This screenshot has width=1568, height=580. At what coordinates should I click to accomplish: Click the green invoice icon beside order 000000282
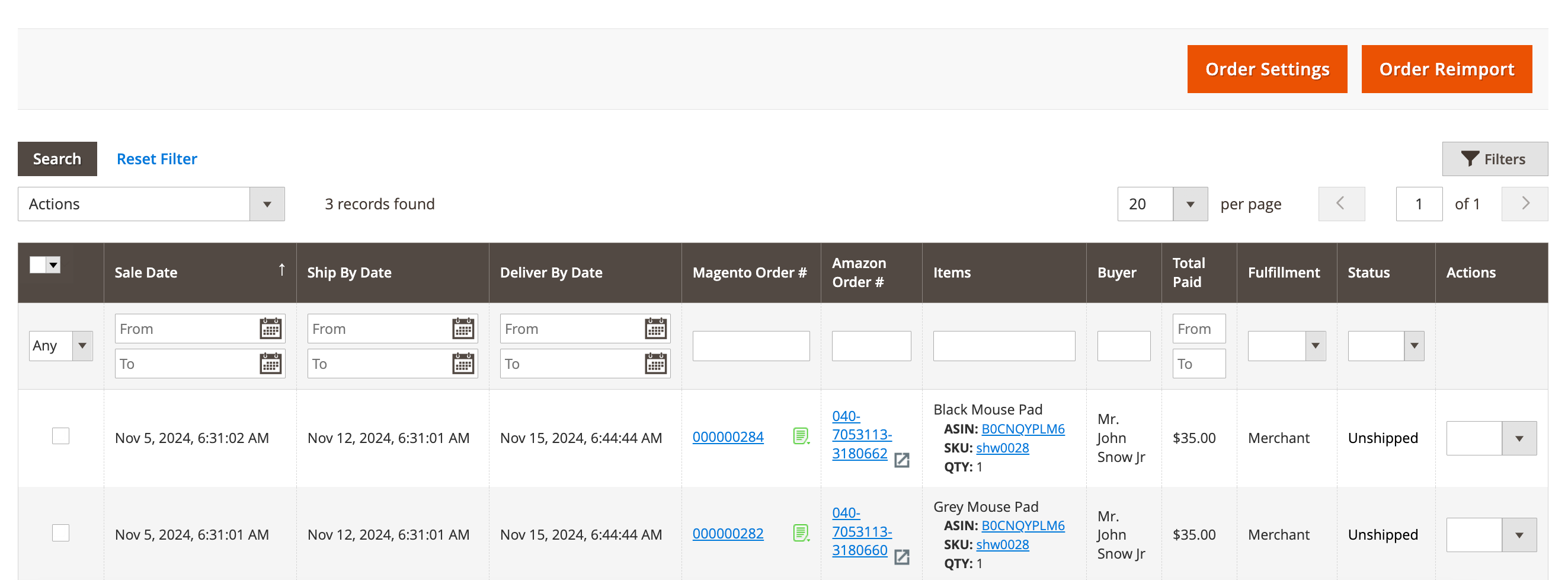pyautogui.click(x=801, y=534)
